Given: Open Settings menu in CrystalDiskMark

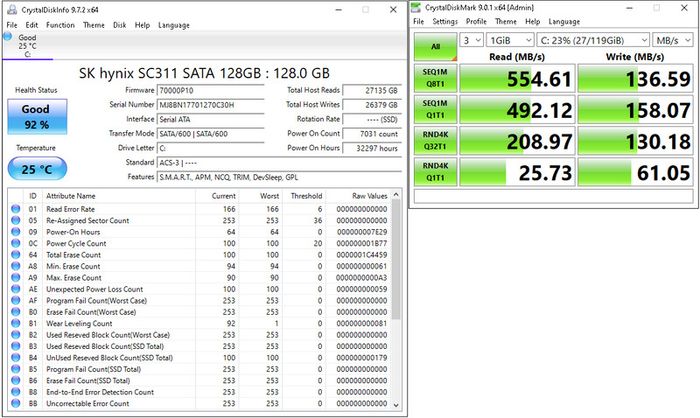Looking at the screenshot, I should (x=445, y=21).
